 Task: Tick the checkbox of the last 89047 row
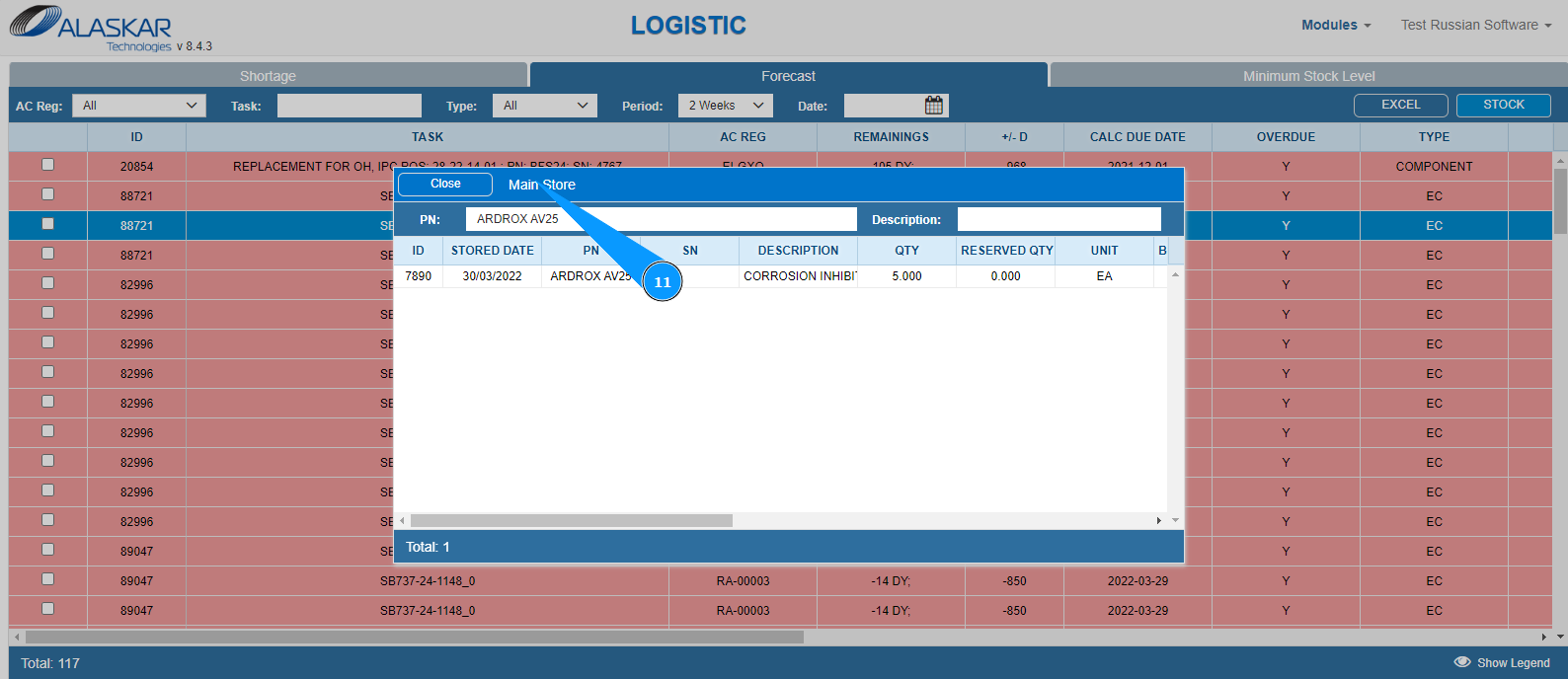(47, 609)
